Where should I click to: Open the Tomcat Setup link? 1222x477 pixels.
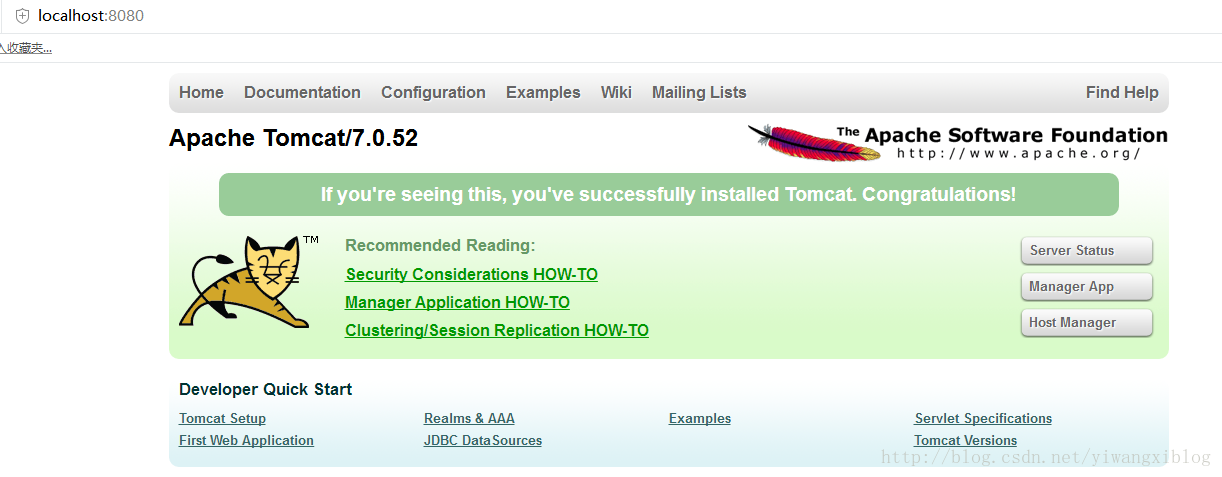click(x=222, y=418)
